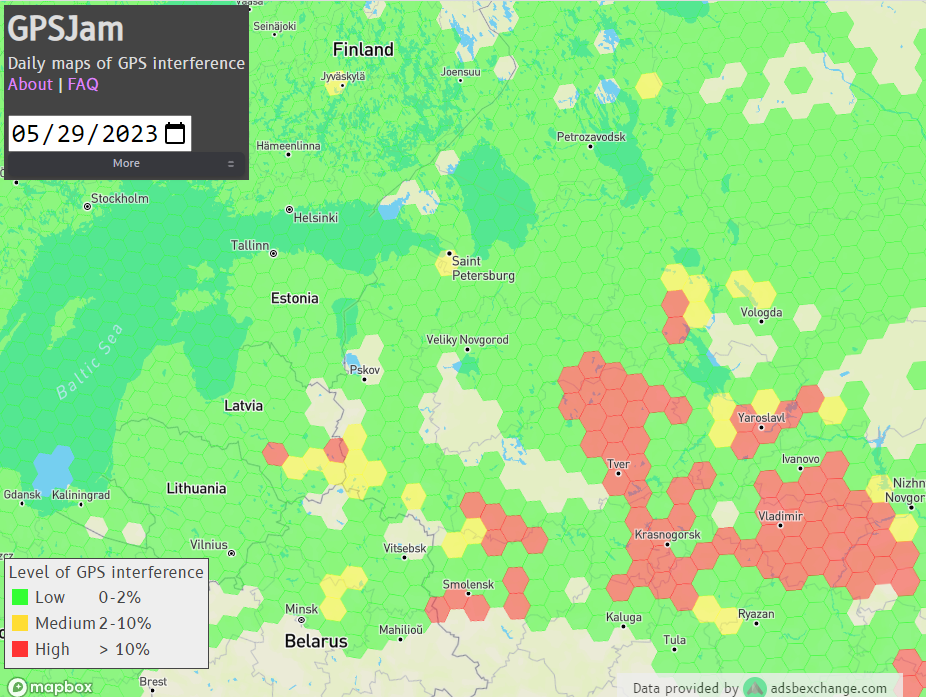Click the Vladimir city label
This screenshot has width=926, height=697.
[780, 516]
